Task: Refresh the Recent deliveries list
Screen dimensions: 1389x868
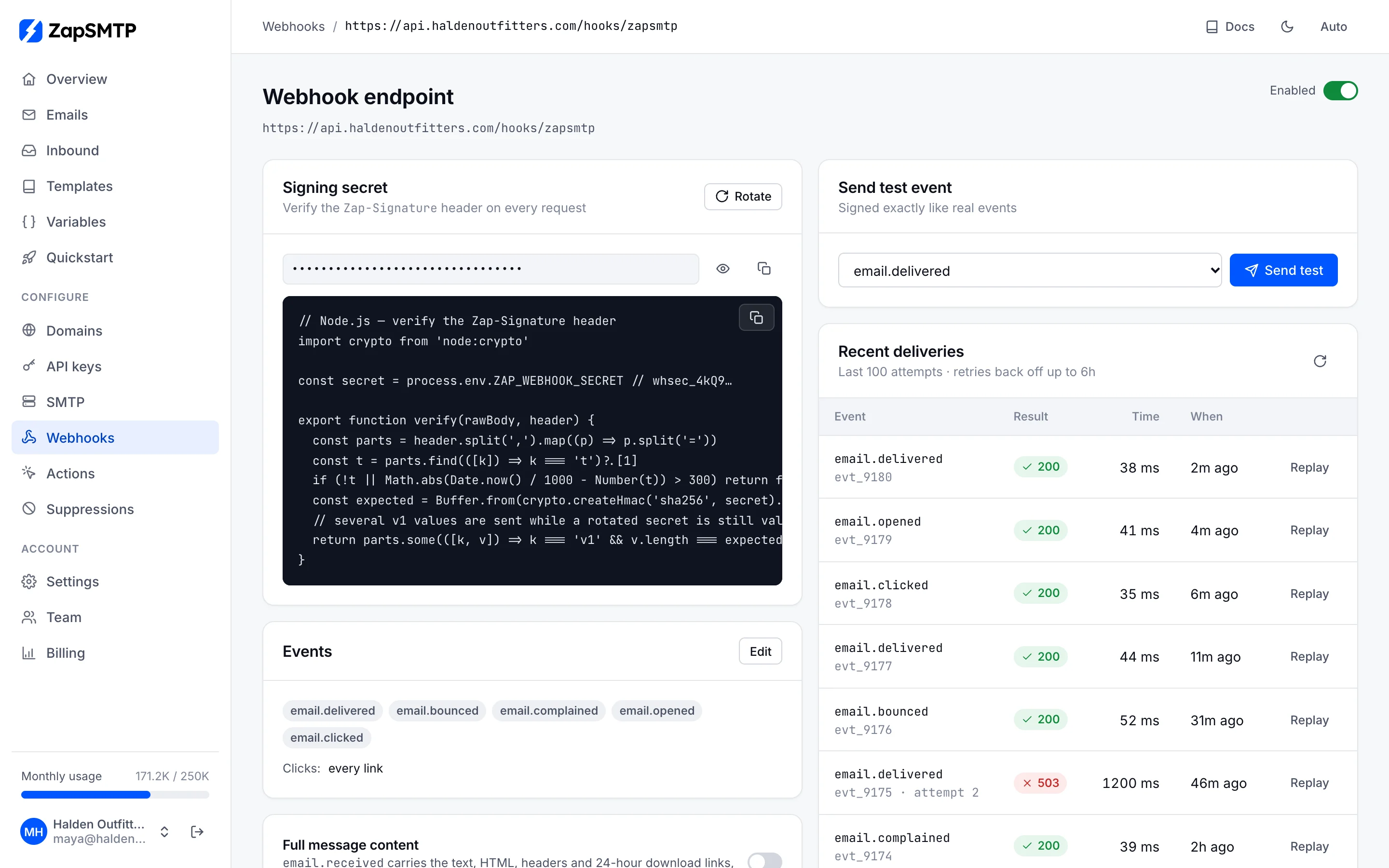Action: click(1320, 361)
